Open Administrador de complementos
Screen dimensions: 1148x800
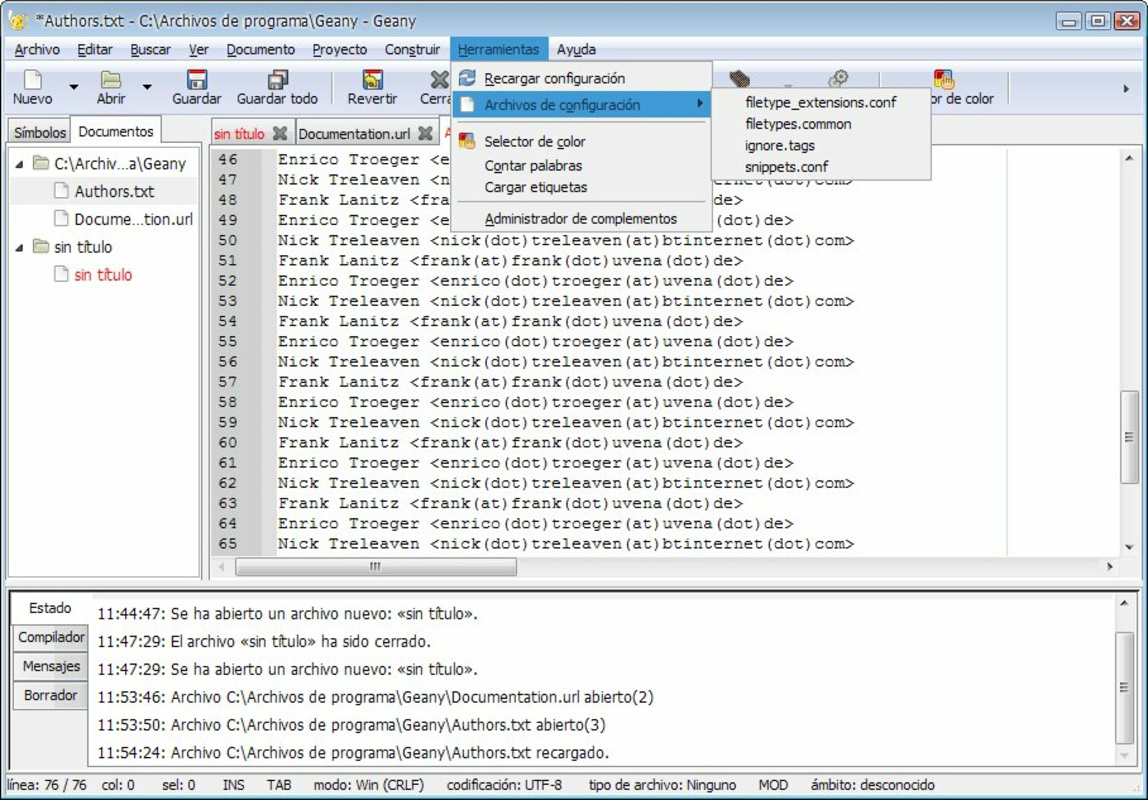pos(581,219)
